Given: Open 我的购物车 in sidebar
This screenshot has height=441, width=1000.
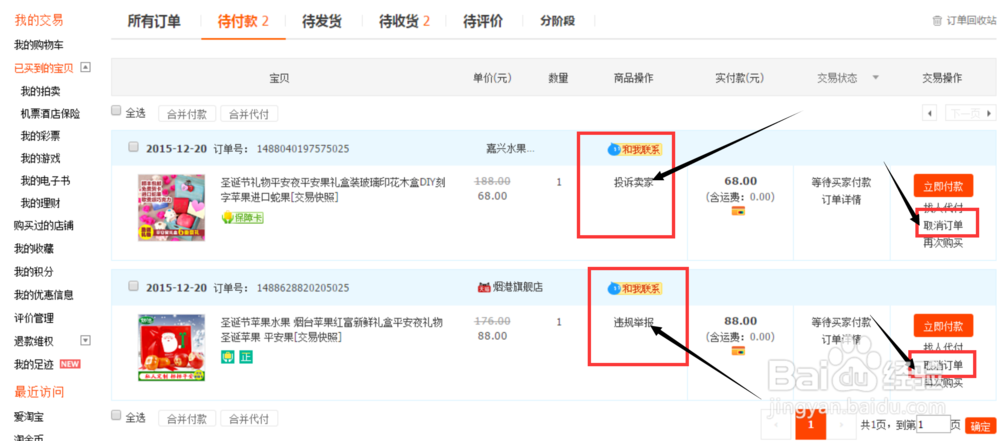Looking at the screenshot, I should tap(39, 45).
